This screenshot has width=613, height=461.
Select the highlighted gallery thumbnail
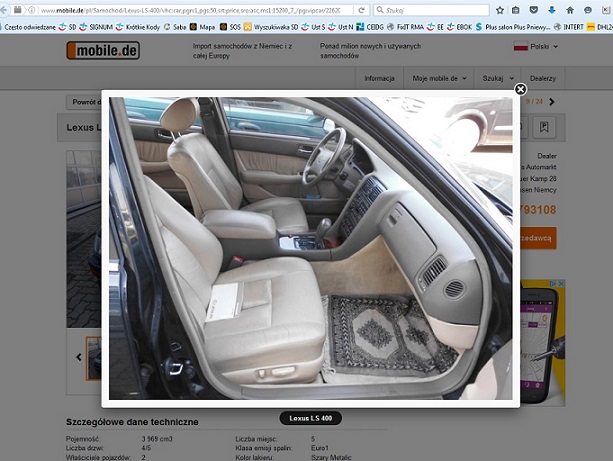pos(93,359)
